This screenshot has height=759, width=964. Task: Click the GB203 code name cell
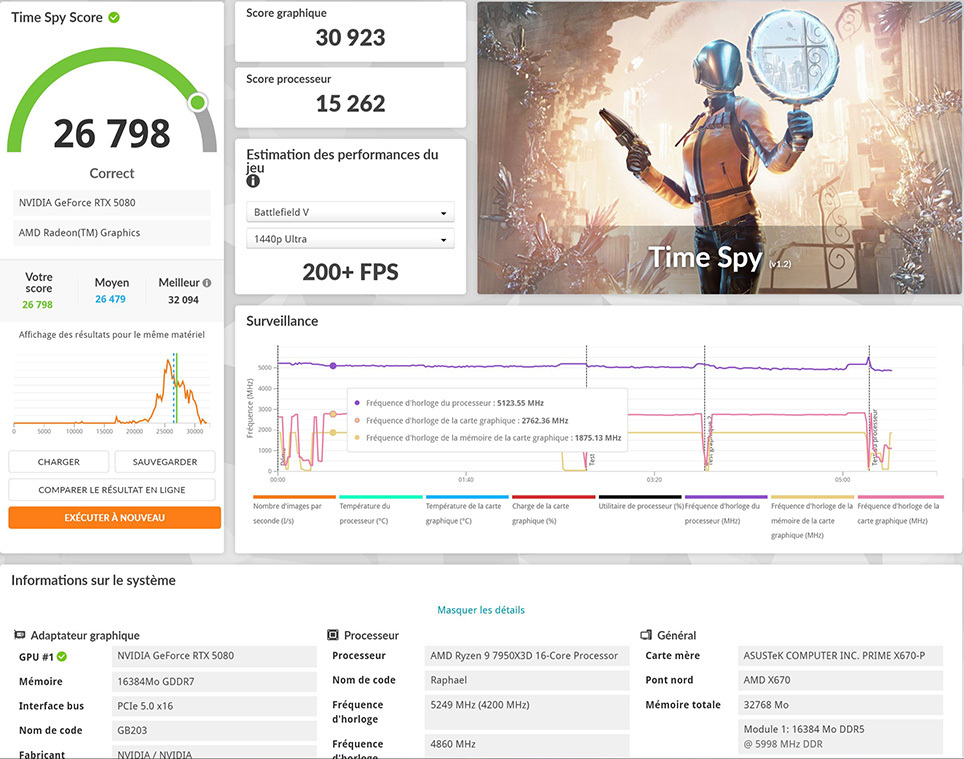point(214,731)
